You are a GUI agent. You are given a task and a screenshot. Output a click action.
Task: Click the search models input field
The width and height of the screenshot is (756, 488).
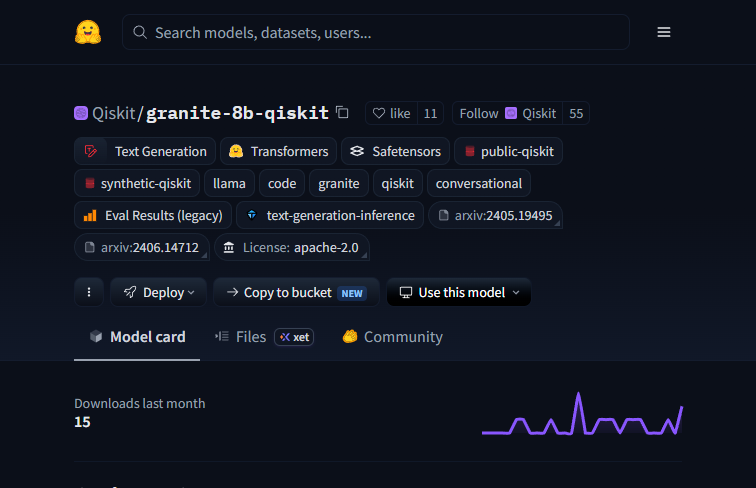click(376, 32)
